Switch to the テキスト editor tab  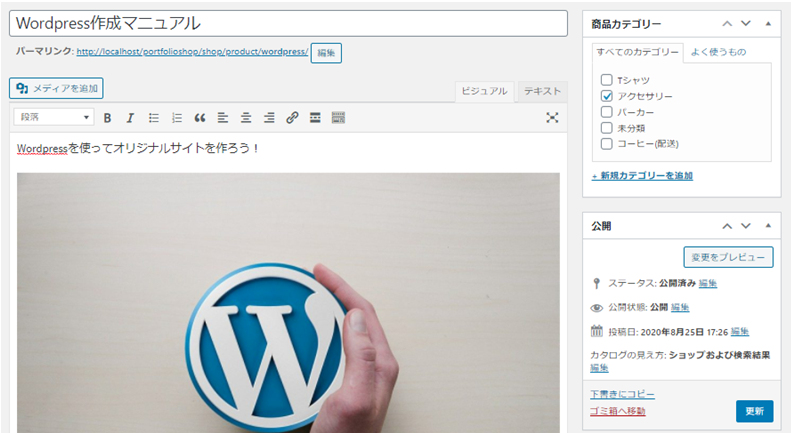click(x=542, y=91)
